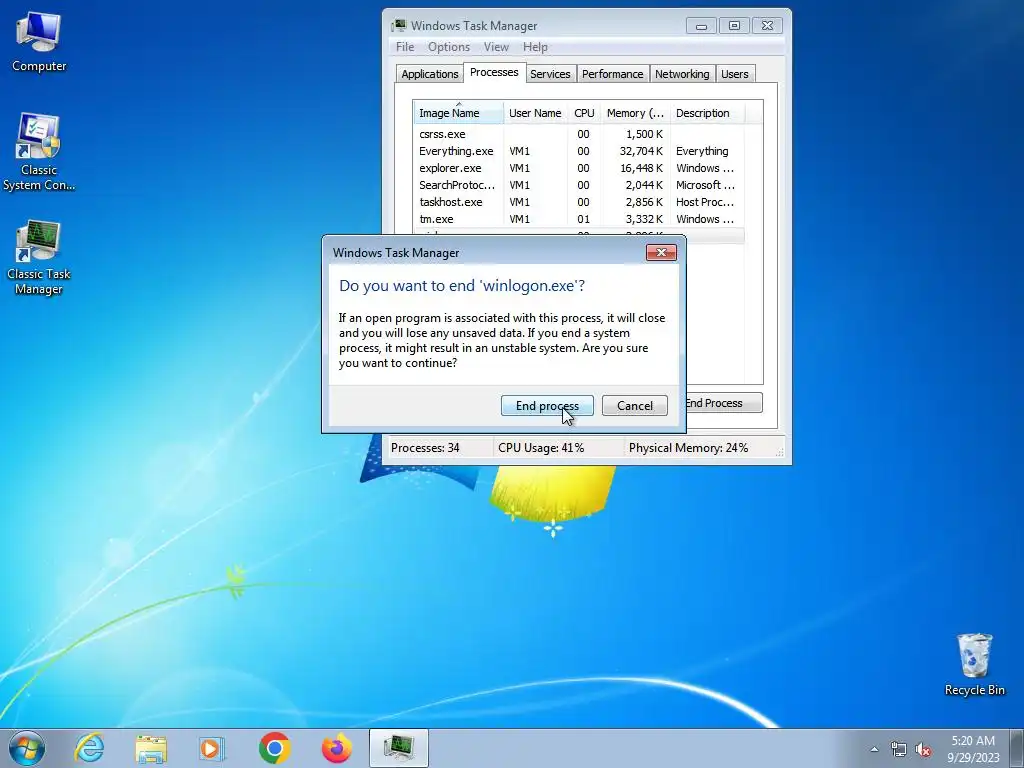Image resolution: width=1024 pixels, height=768 pixels.
Task: Select csrss.exe process row
Action: (579, 134)
